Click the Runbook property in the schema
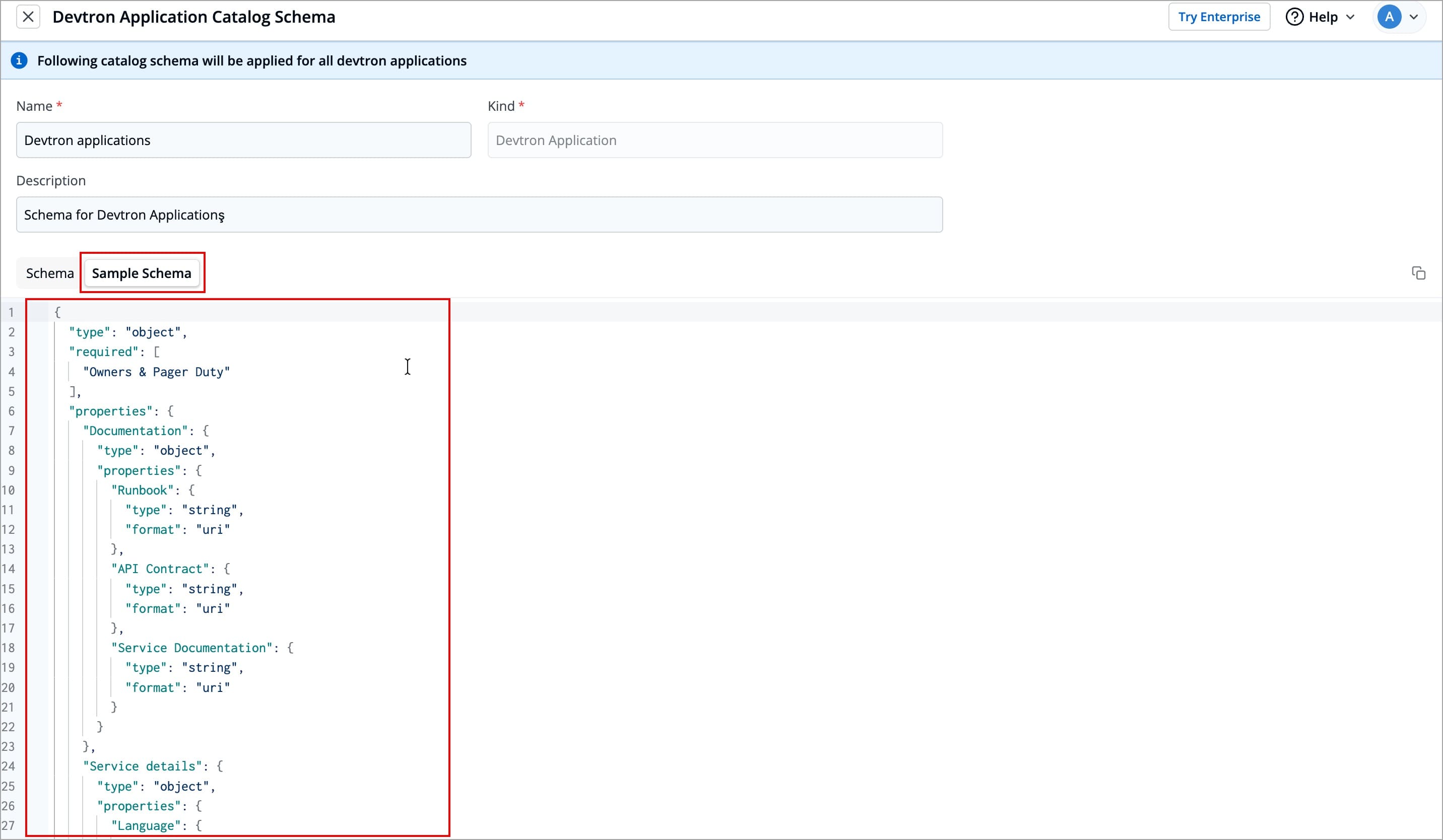The height and width of the screenshot is (840, 1443). click(143, 490)
